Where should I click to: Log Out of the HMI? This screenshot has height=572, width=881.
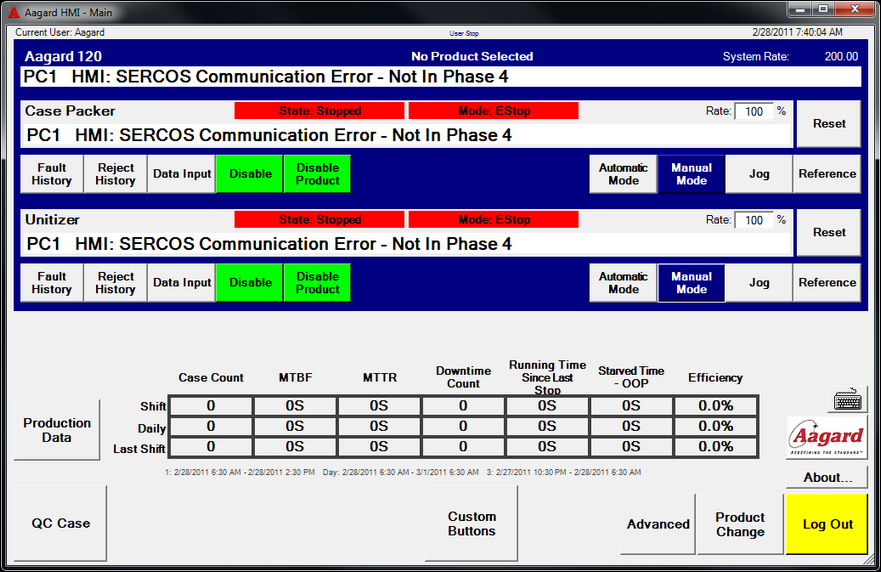[827, 524]
